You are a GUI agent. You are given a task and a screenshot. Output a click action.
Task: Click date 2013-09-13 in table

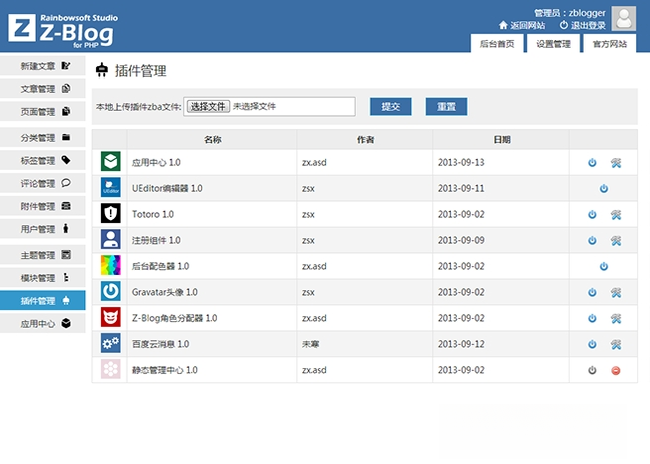461,163
